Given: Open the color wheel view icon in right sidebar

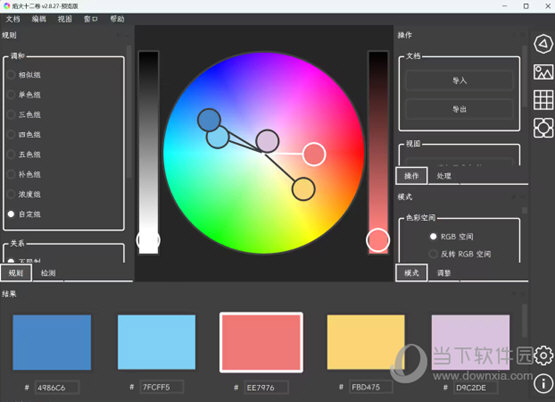Looking at the screenshot, I should 543,44.
